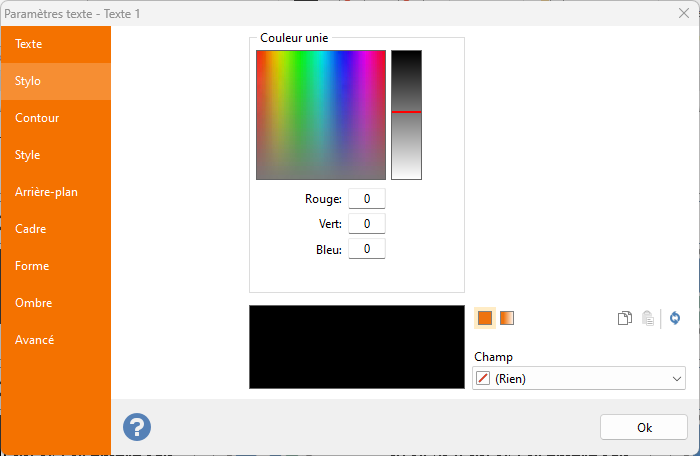Click the paste settings icon
Image resolution: width=700 pixels, height=456 pixels.
[x=648, y=318]
